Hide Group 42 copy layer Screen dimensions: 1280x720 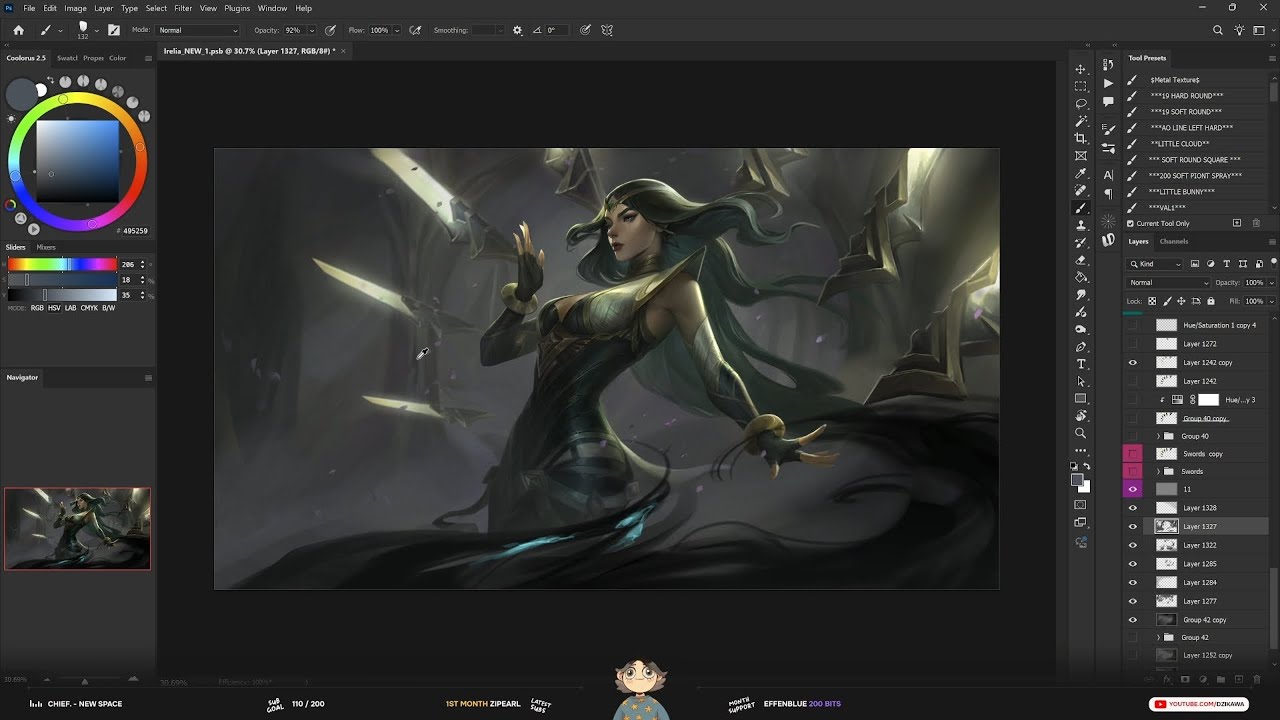click(1133, 620)
